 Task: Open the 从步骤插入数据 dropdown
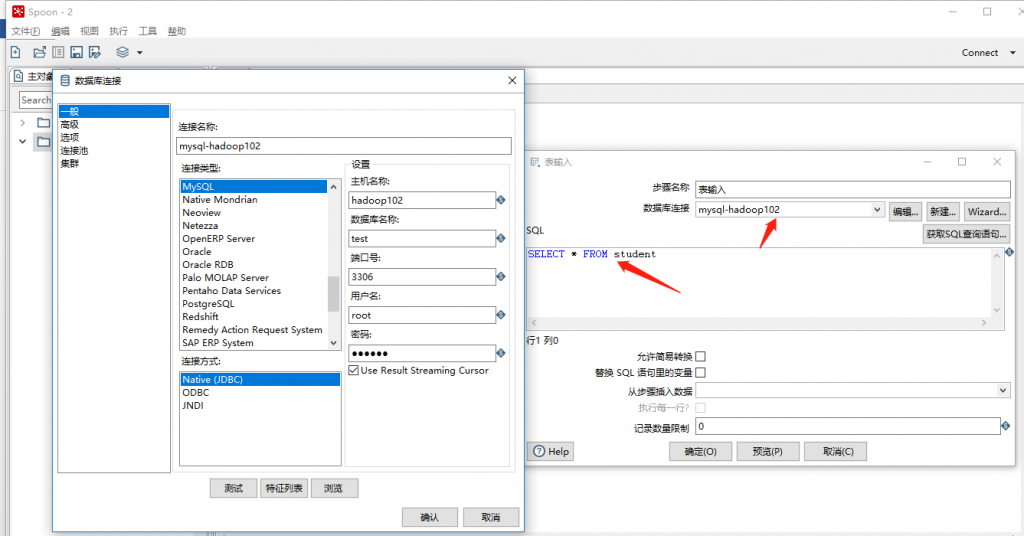(1002, 390)
